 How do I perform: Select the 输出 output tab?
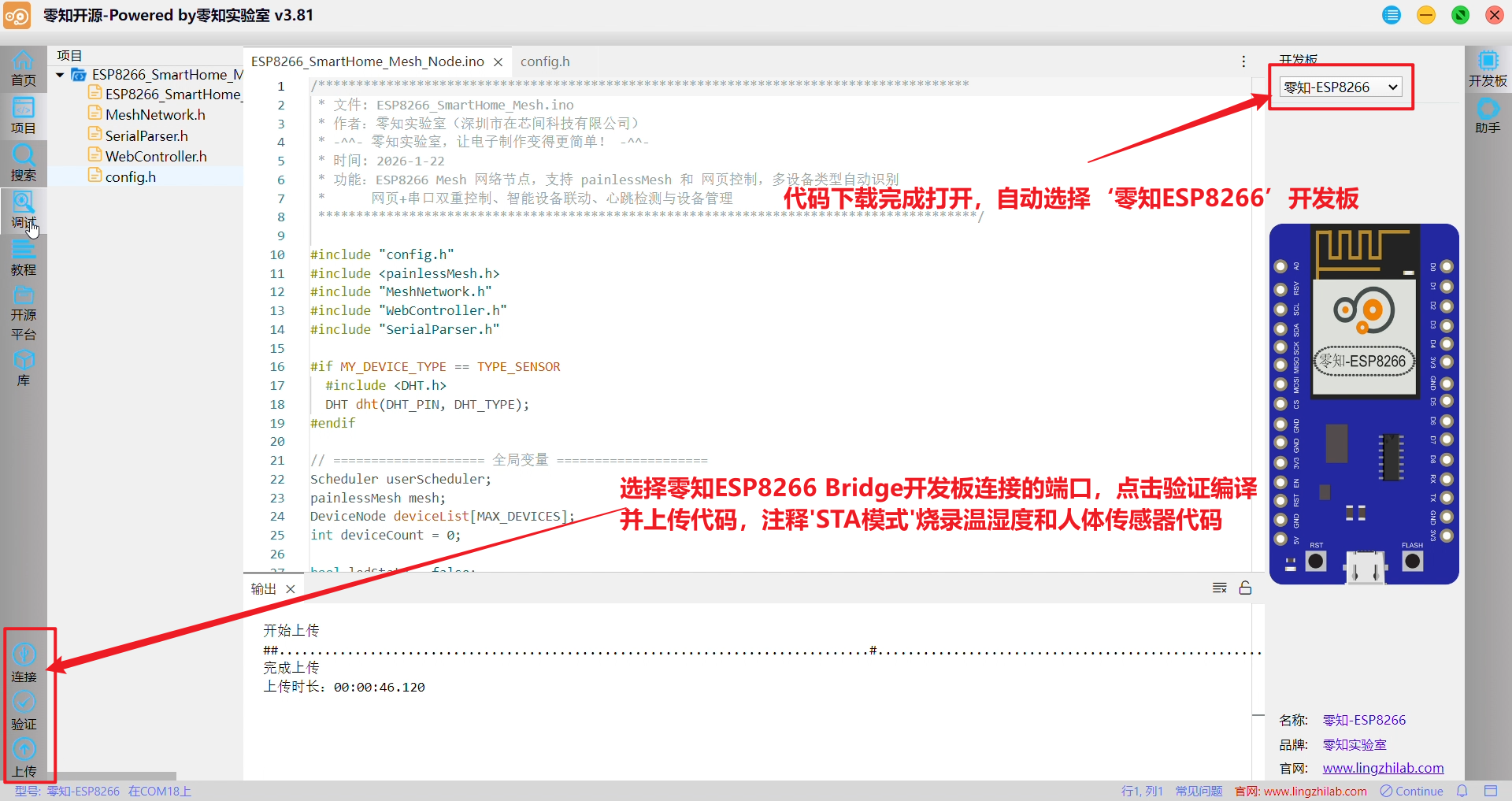coord(264,589)
